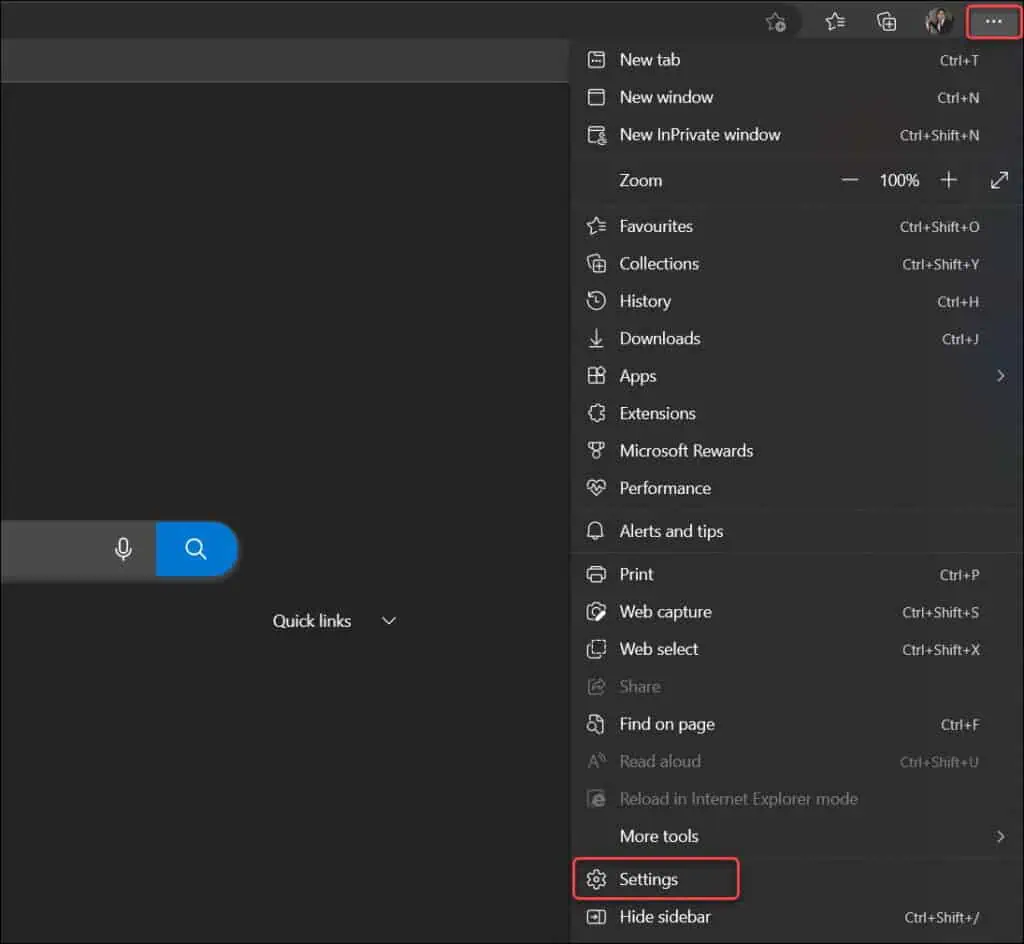
Task: Click the Web select icon
Action: pos(596,649)
